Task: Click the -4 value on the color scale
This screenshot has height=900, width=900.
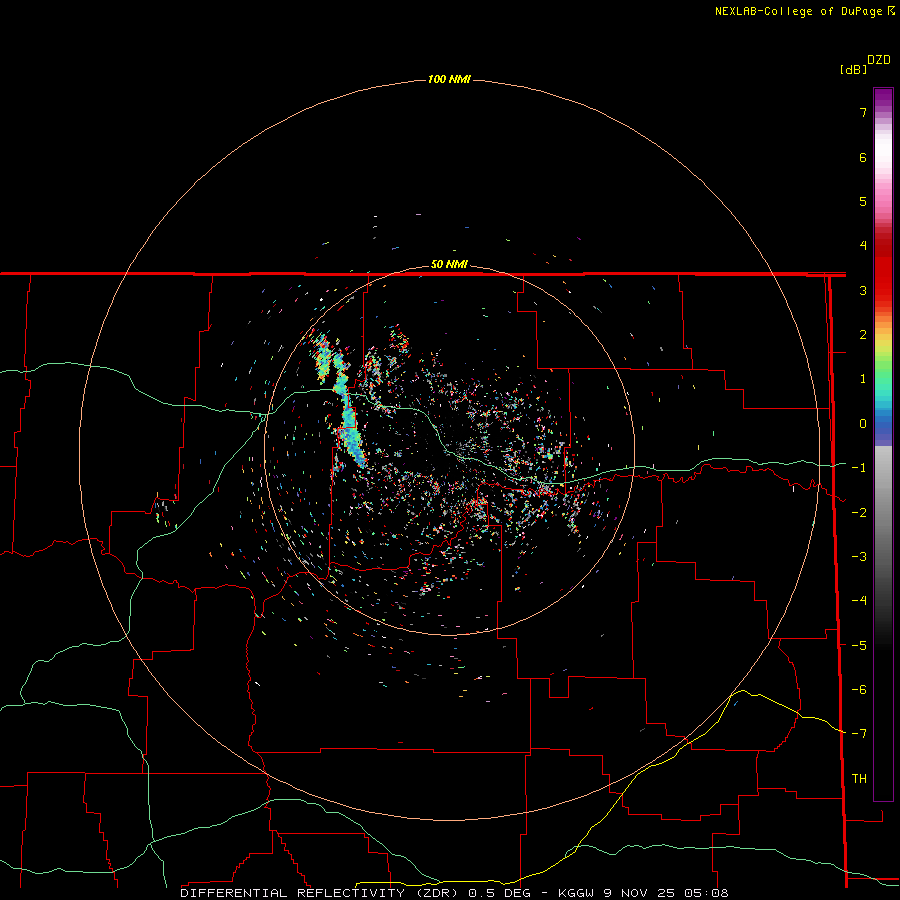Action: (x=859, y=601)
